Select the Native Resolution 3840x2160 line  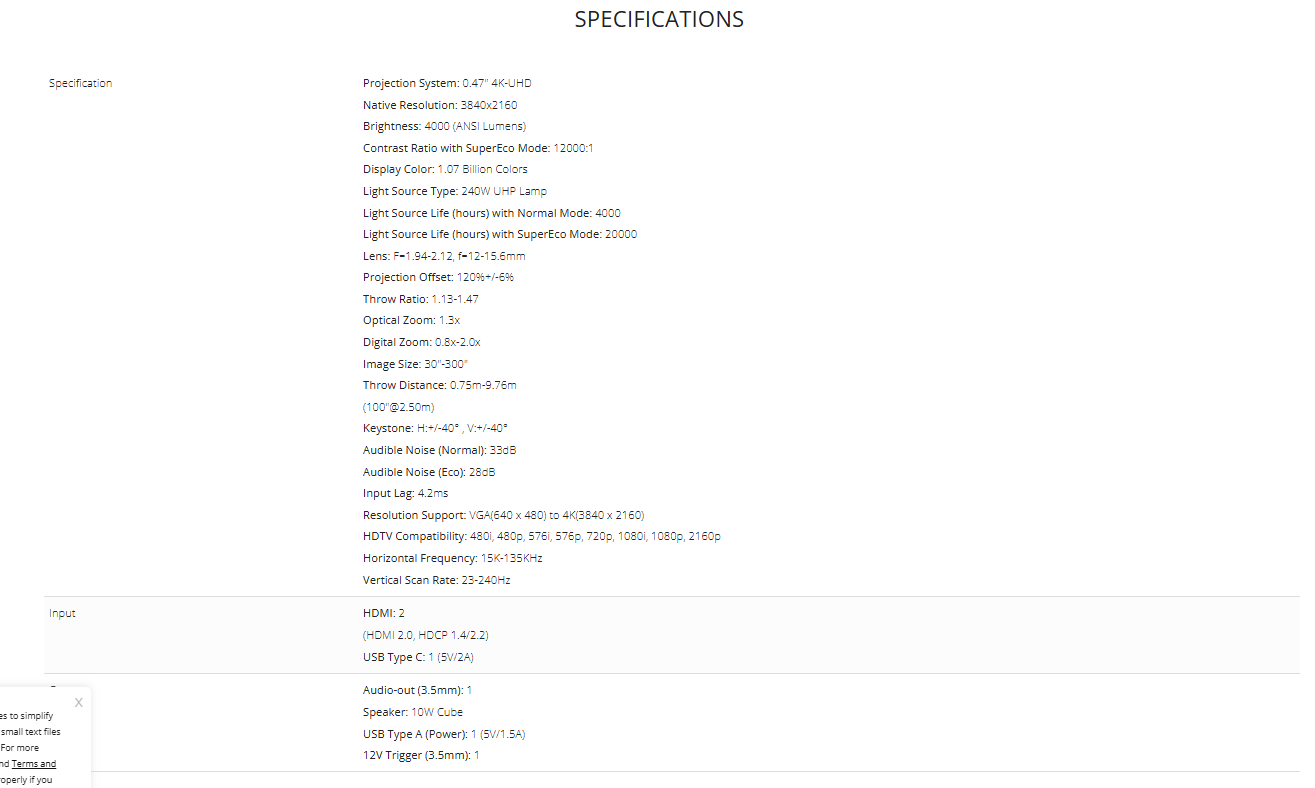coord(440,105)
